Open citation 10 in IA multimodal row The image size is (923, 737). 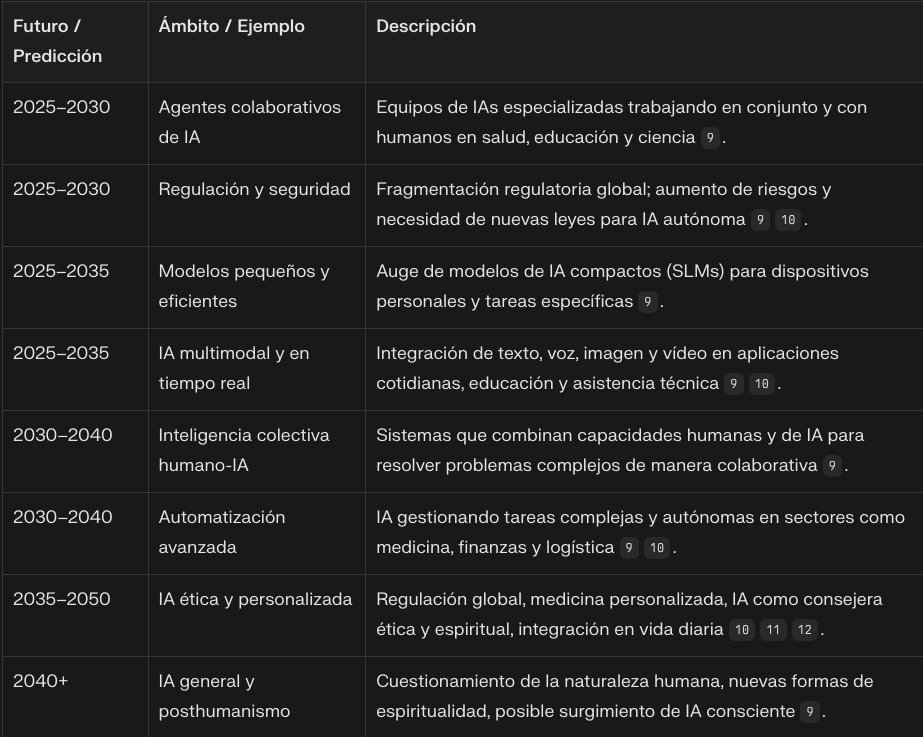761,384
